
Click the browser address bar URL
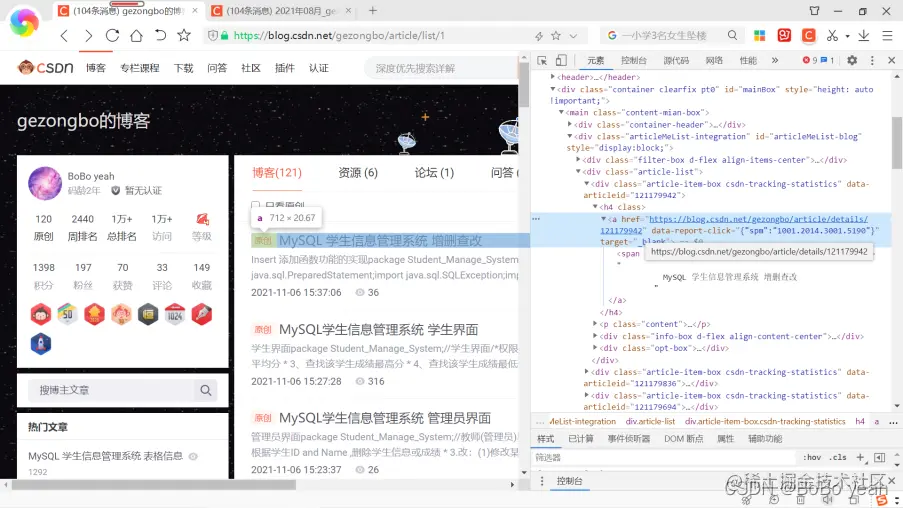tap(339, 36)
